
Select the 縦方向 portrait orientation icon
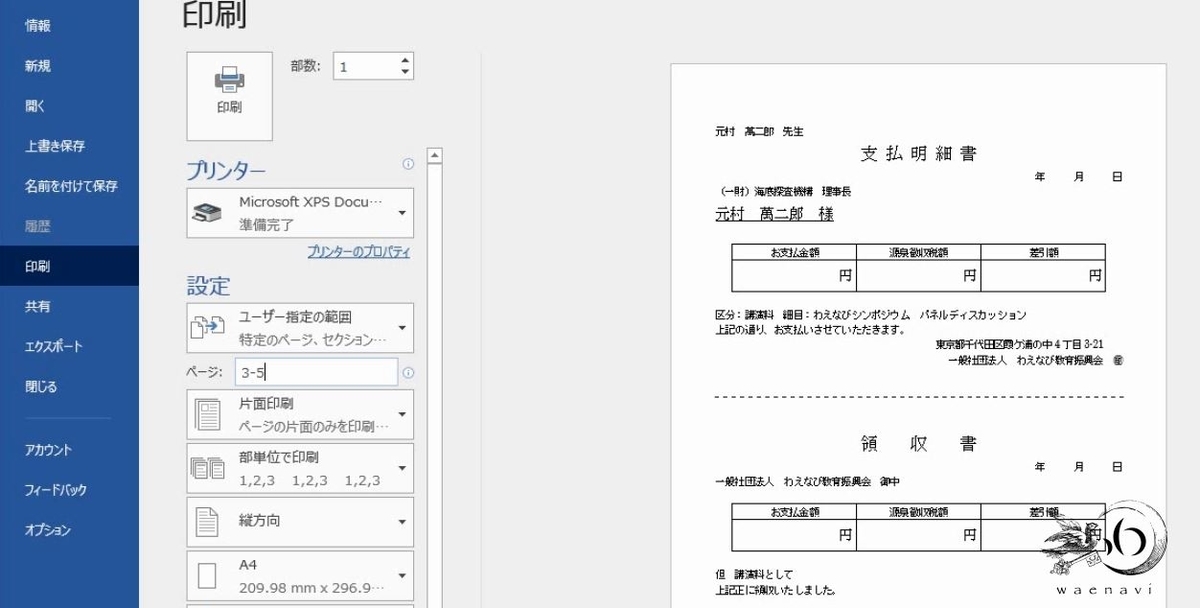coord(206,521)
